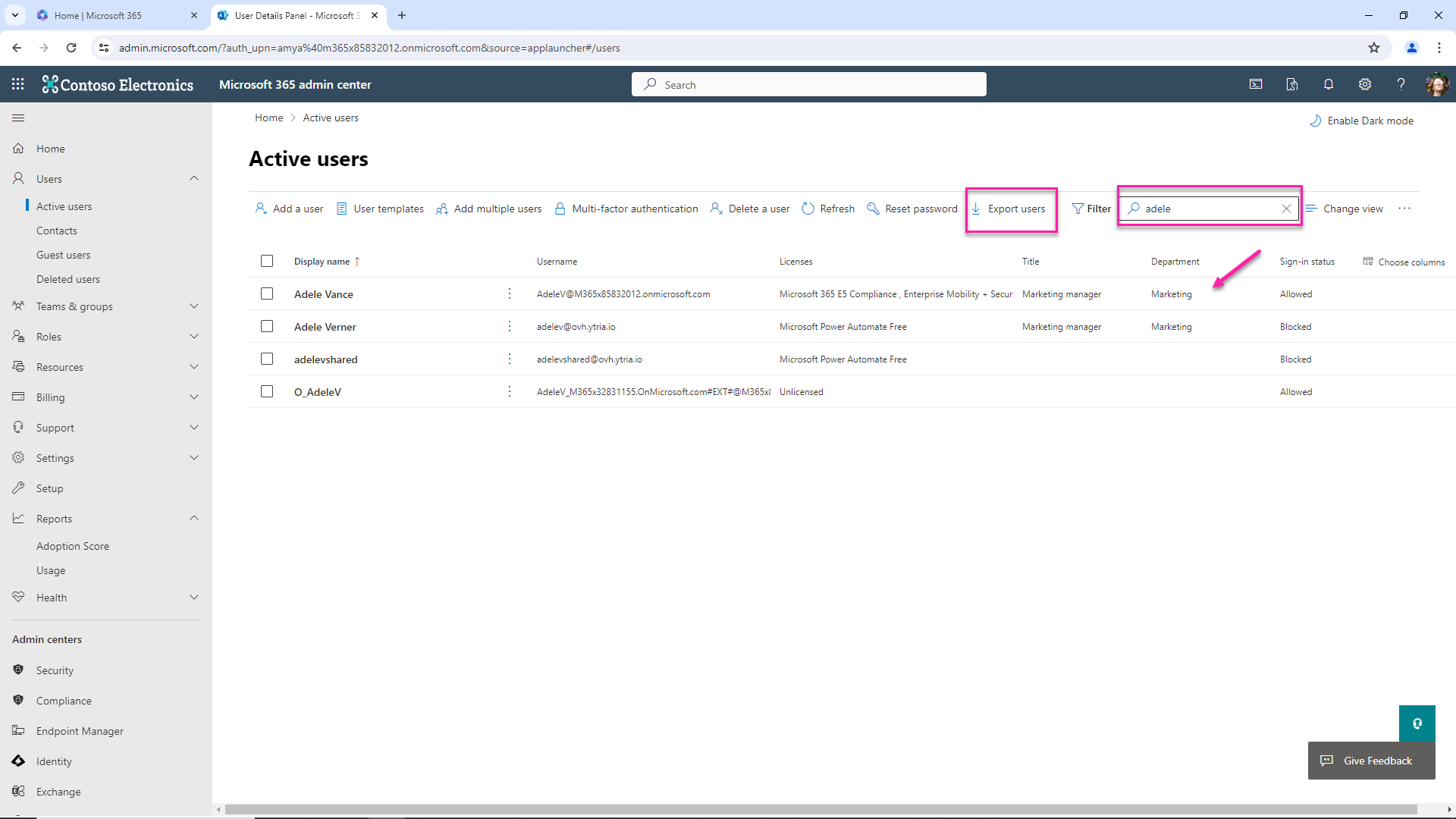This screenshot has height=819, width=1456.
Task: Open the toolbar overflow ellipsis
Action: pos(1404,209)
